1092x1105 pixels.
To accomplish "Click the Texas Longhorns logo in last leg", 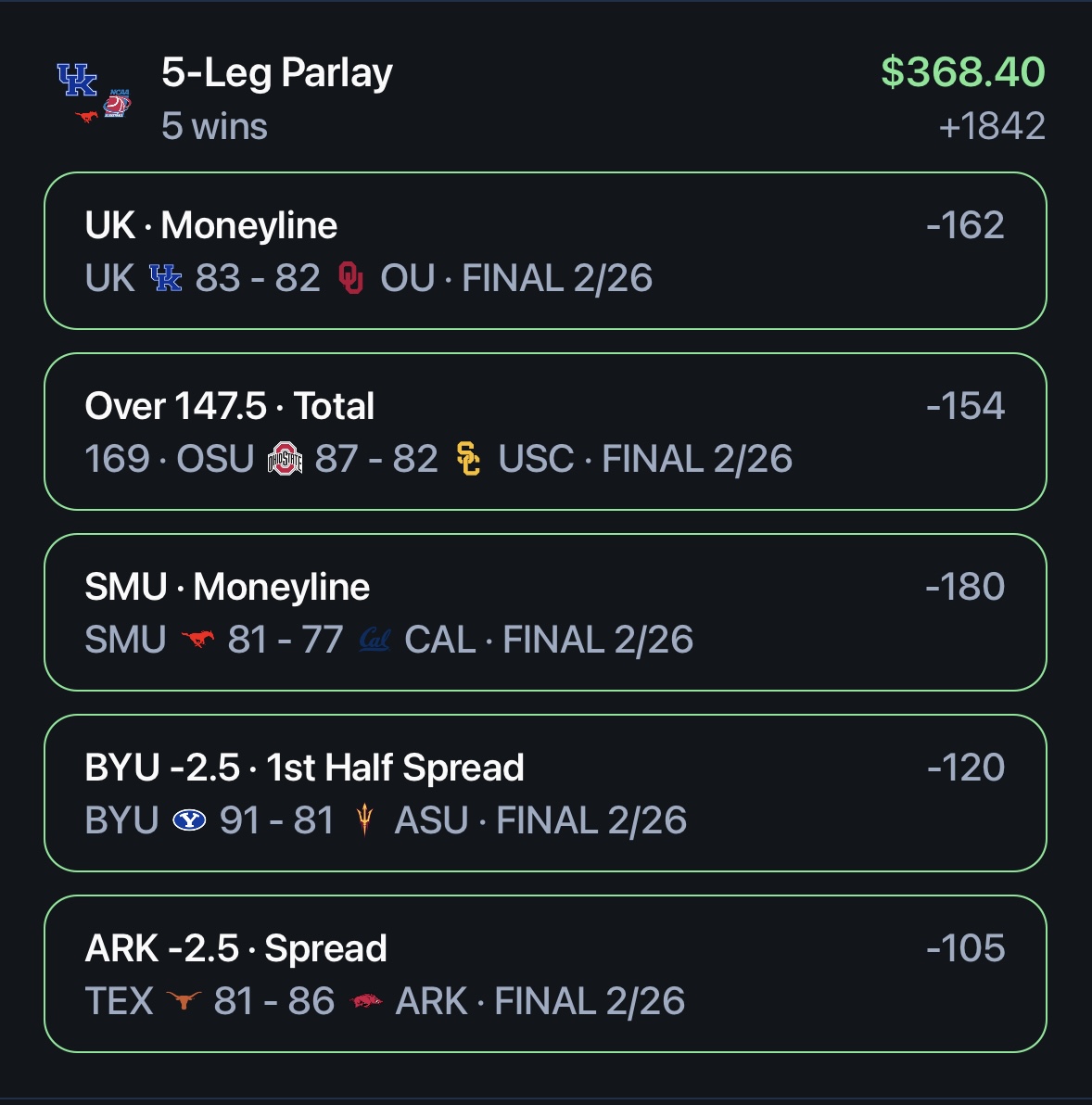I will click(x=184, y=999).
